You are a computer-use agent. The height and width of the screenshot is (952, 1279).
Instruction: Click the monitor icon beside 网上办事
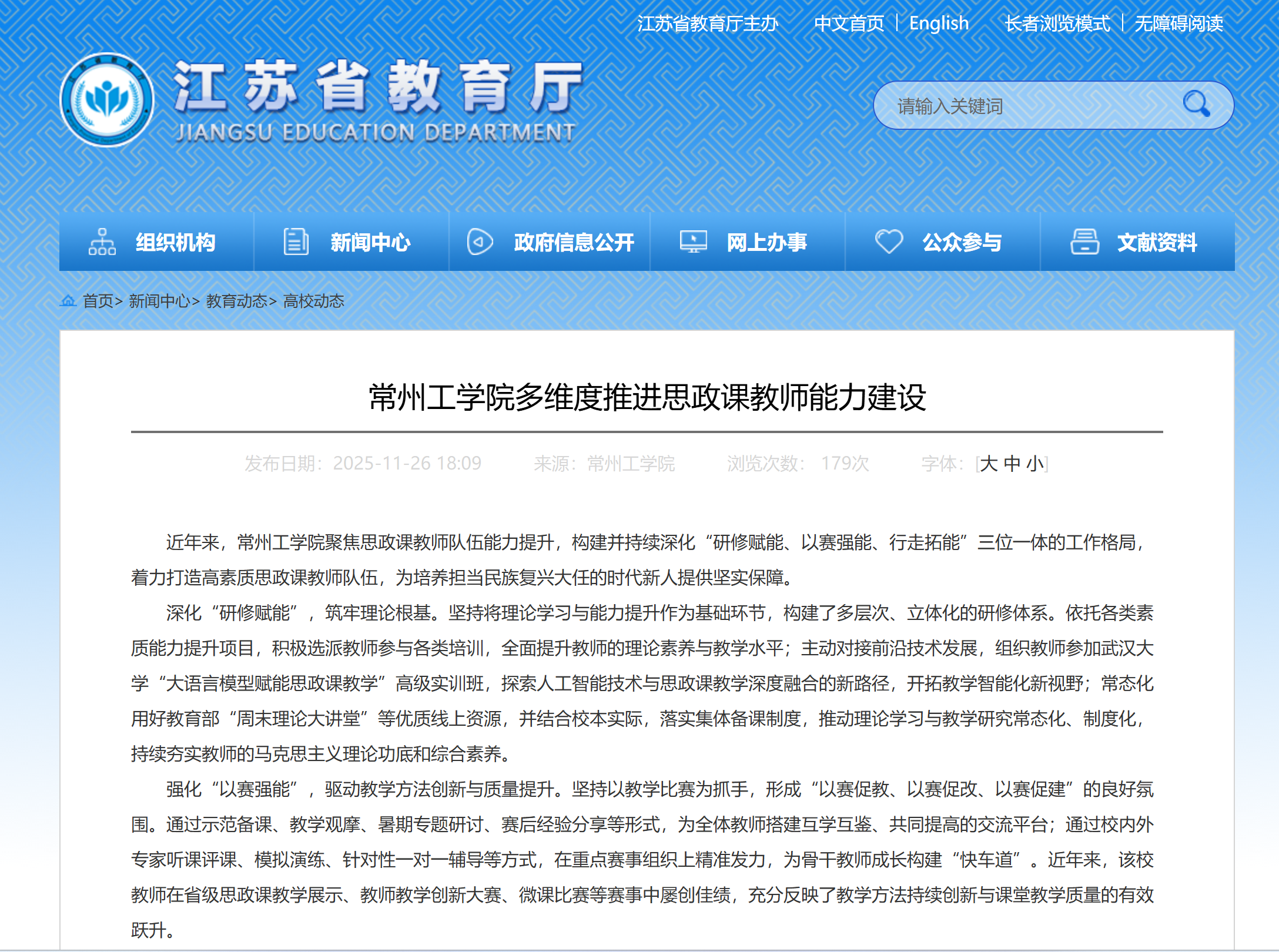click(x=693, y=242)
